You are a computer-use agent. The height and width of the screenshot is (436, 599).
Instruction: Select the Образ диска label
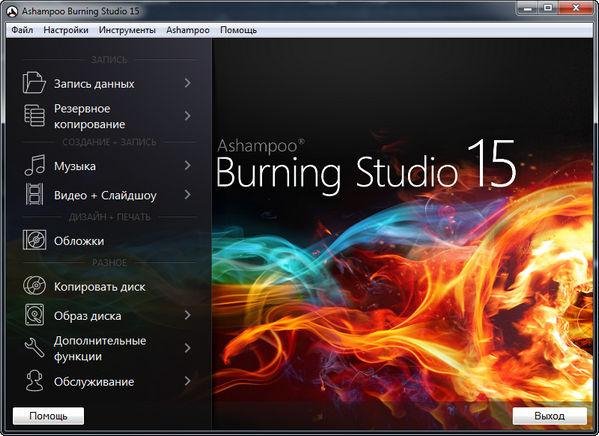tap(87, 316)
